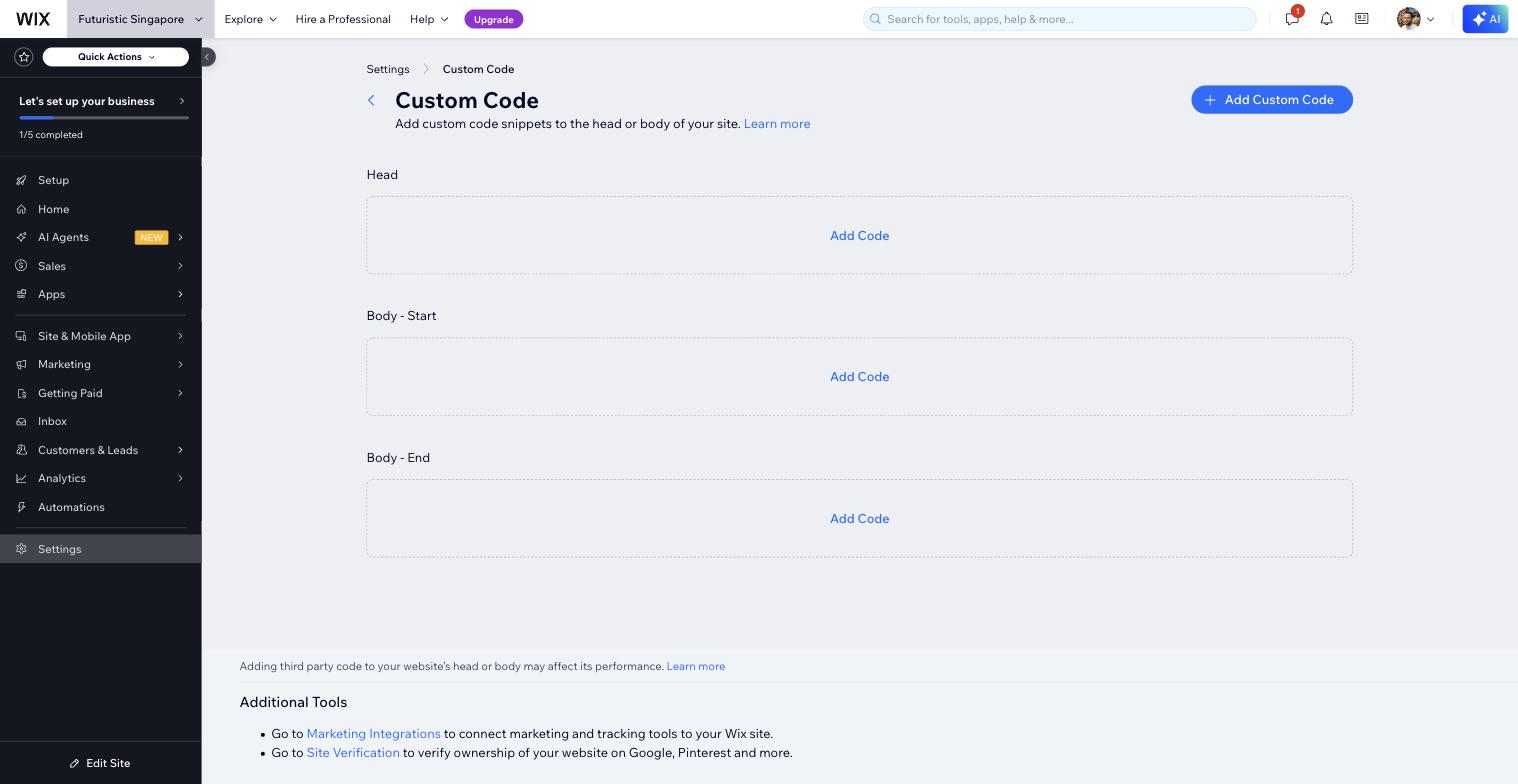The image size is (1518, 784).
Task: Click the Settings gear icon
Action: (x=21, y=549)
